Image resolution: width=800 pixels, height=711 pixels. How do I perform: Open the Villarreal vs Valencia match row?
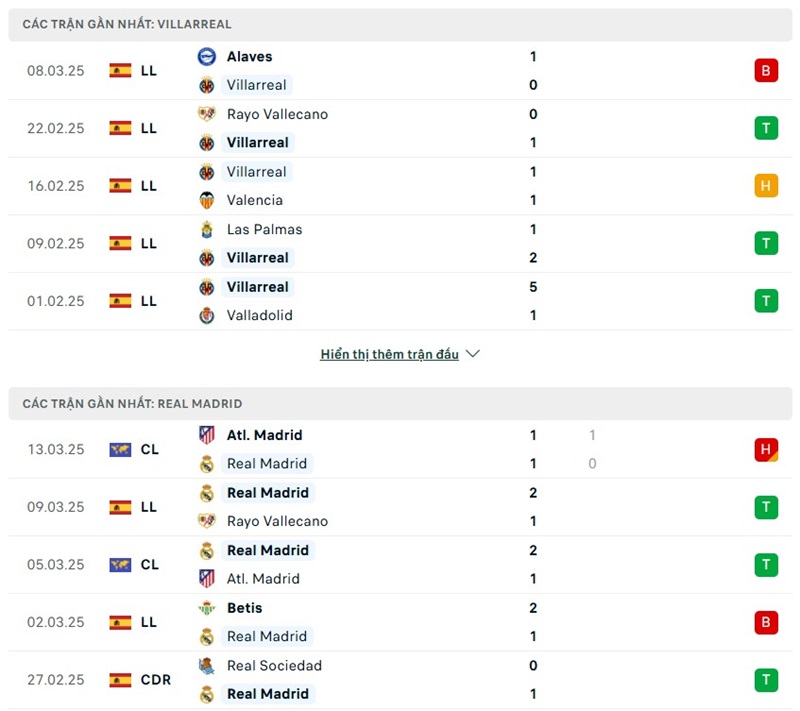pos(400,186)
